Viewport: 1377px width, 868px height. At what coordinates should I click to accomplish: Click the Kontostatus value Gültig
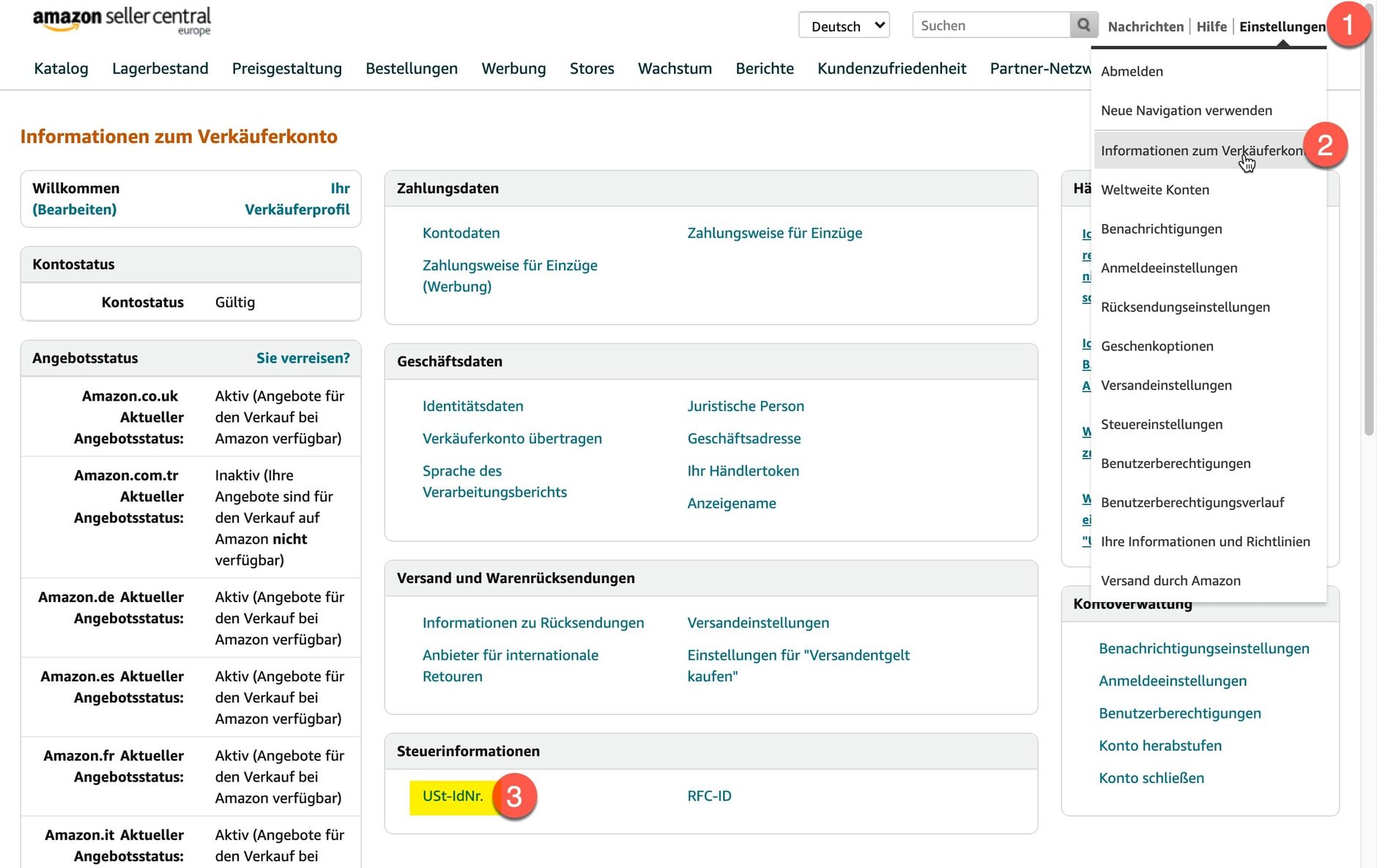pyautogui.click(x=234, y=303)
